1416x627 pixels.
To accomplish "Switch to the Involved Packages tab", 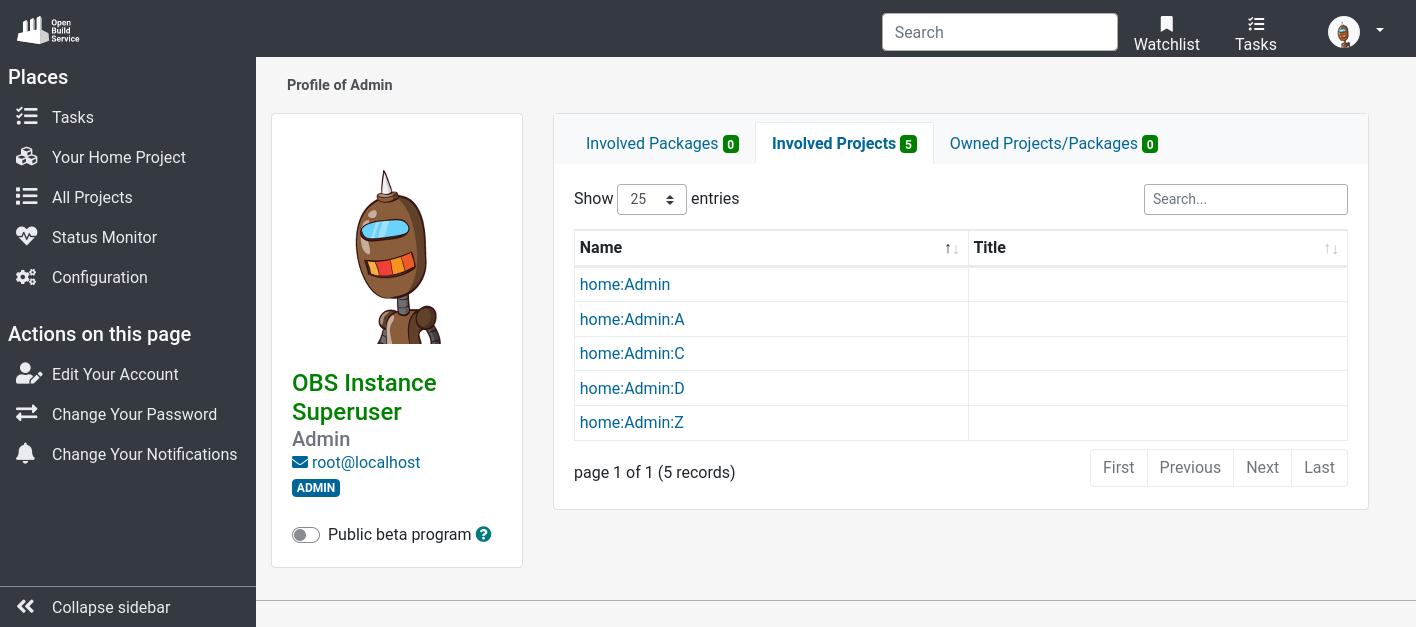I will coord(661,144).
